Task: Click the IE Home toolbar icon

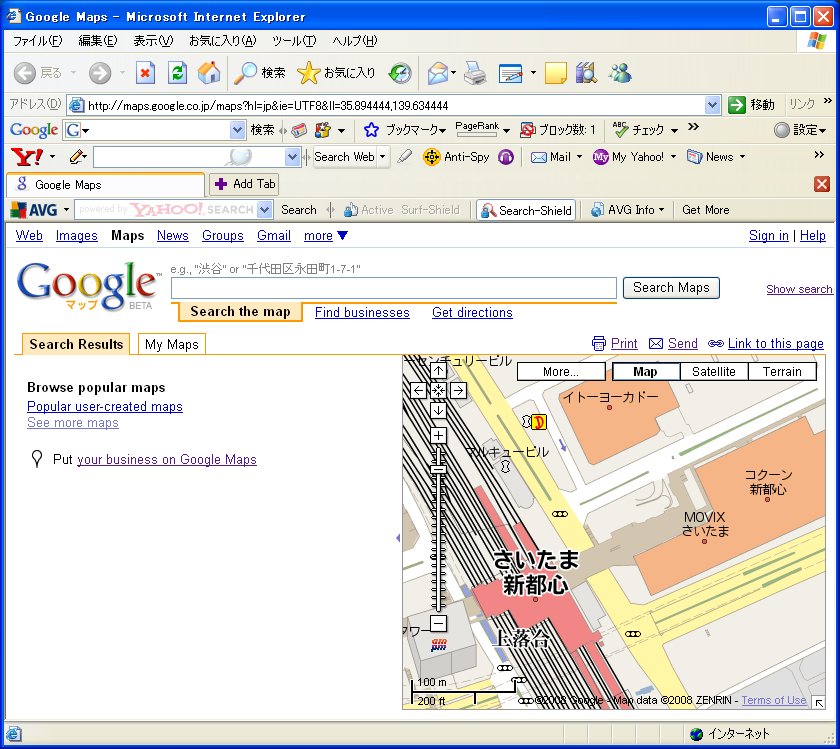Action: (209, 73)
